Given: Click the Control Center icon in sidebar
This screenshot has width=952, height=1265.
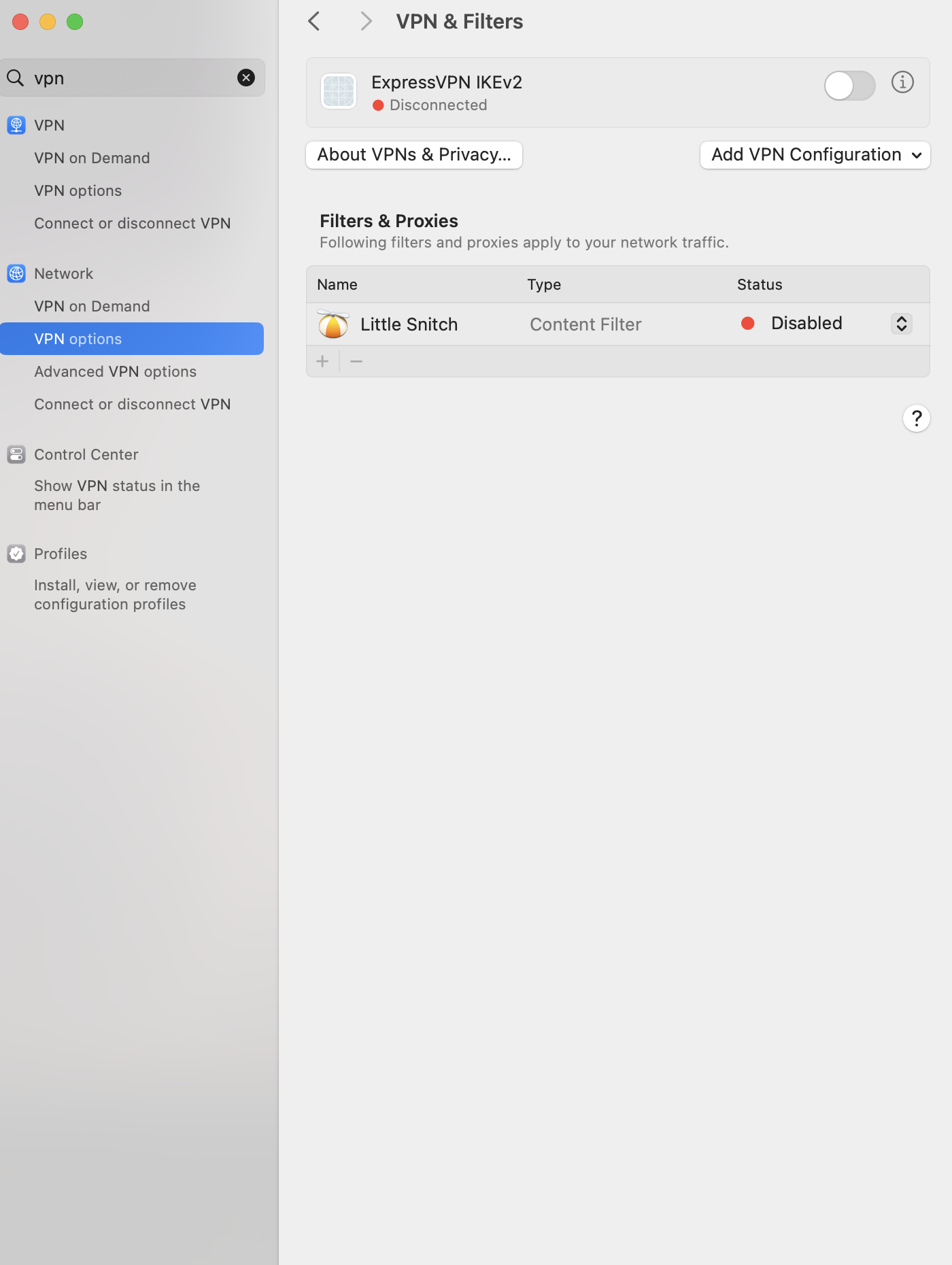Looking at the screenshot, I should (16, 454).
